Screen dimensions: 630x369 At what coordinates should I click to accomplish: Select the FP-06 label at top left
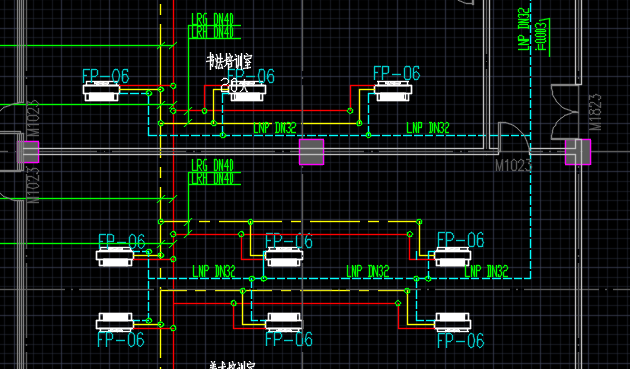click(x=106, y=76)
